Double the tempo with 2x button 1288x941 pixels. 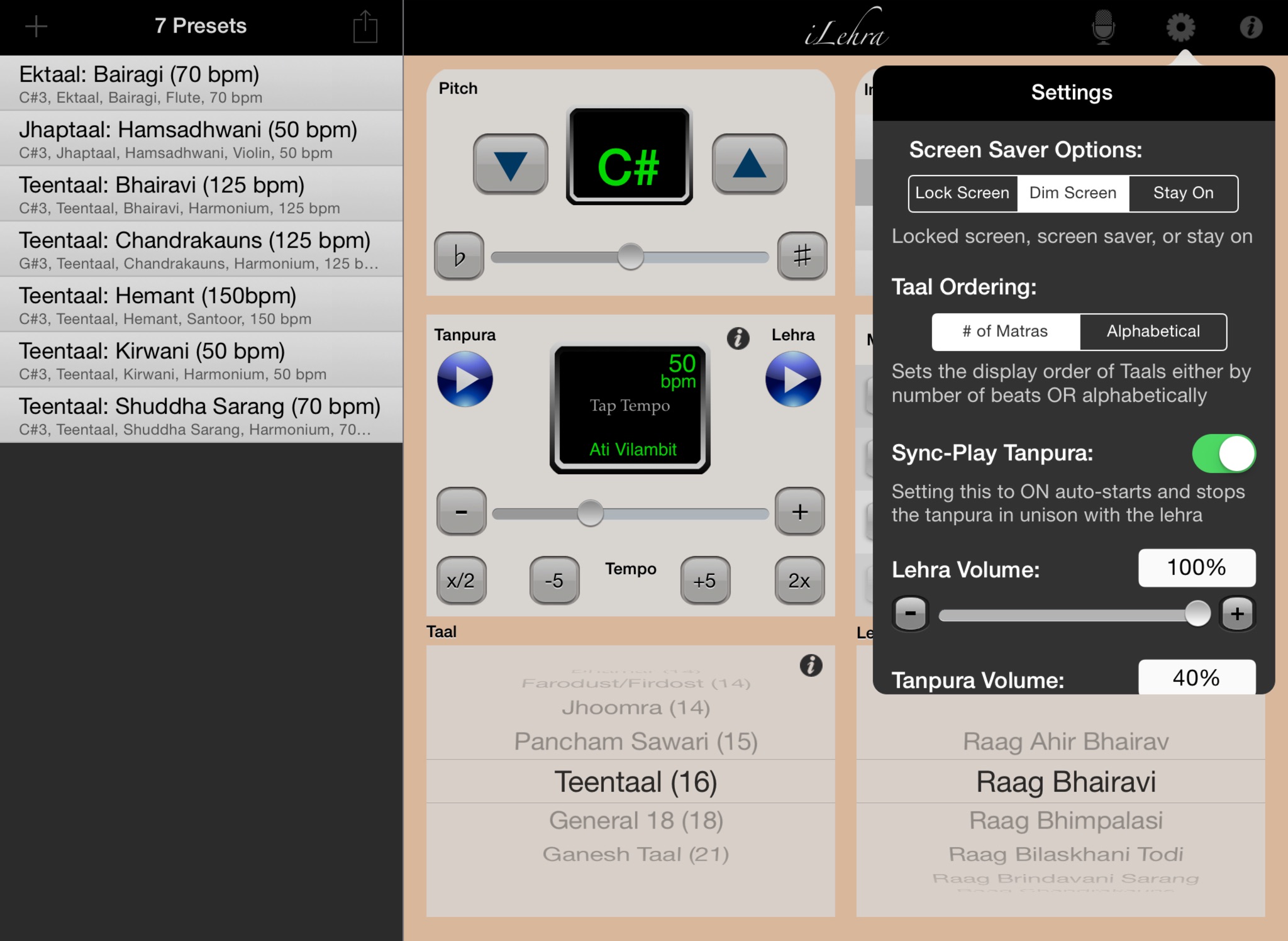pos(799,581)
